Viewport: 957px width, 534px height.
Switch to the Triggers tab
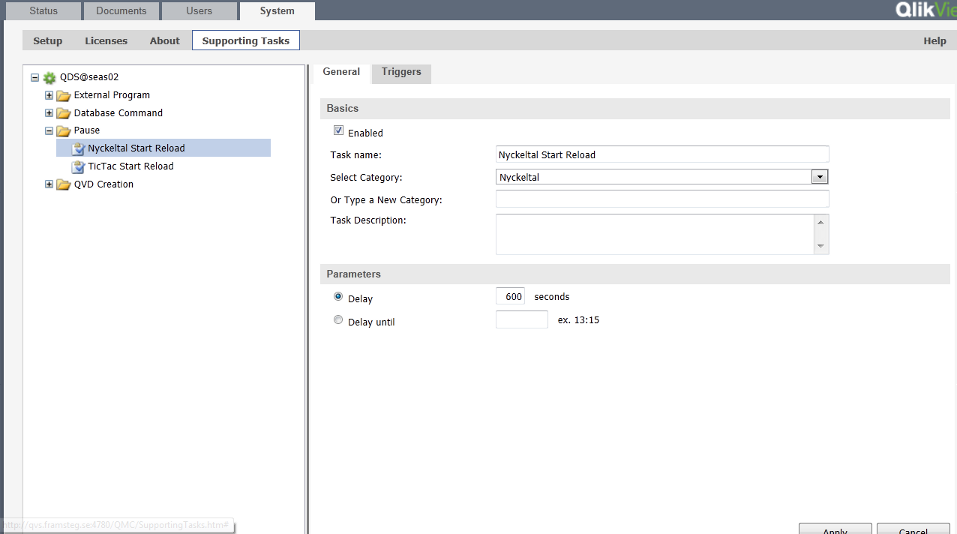[x=401, y=72]
